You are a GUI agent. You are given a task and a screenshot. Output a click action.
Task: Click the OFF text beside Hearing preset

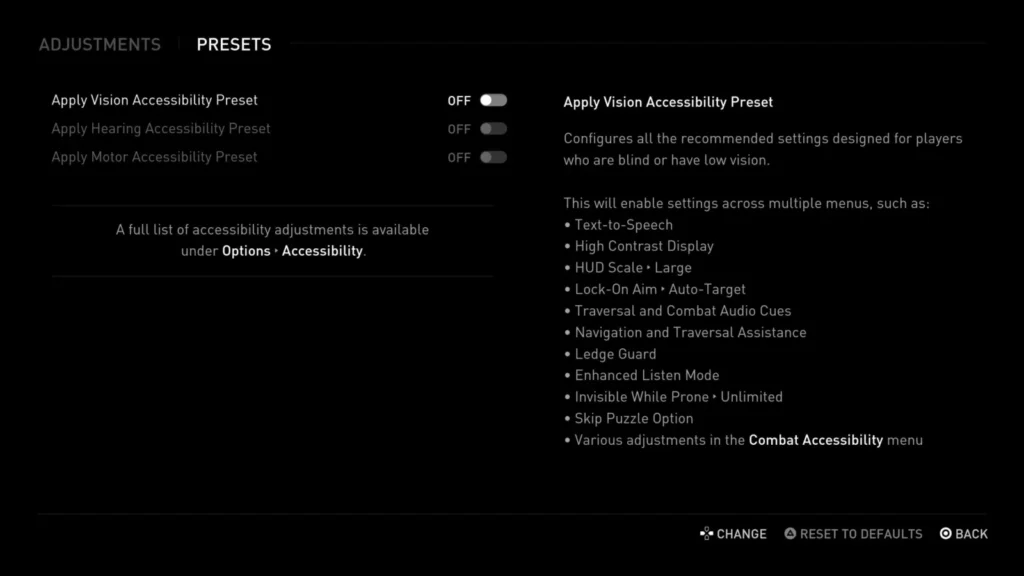coord(459,129)
